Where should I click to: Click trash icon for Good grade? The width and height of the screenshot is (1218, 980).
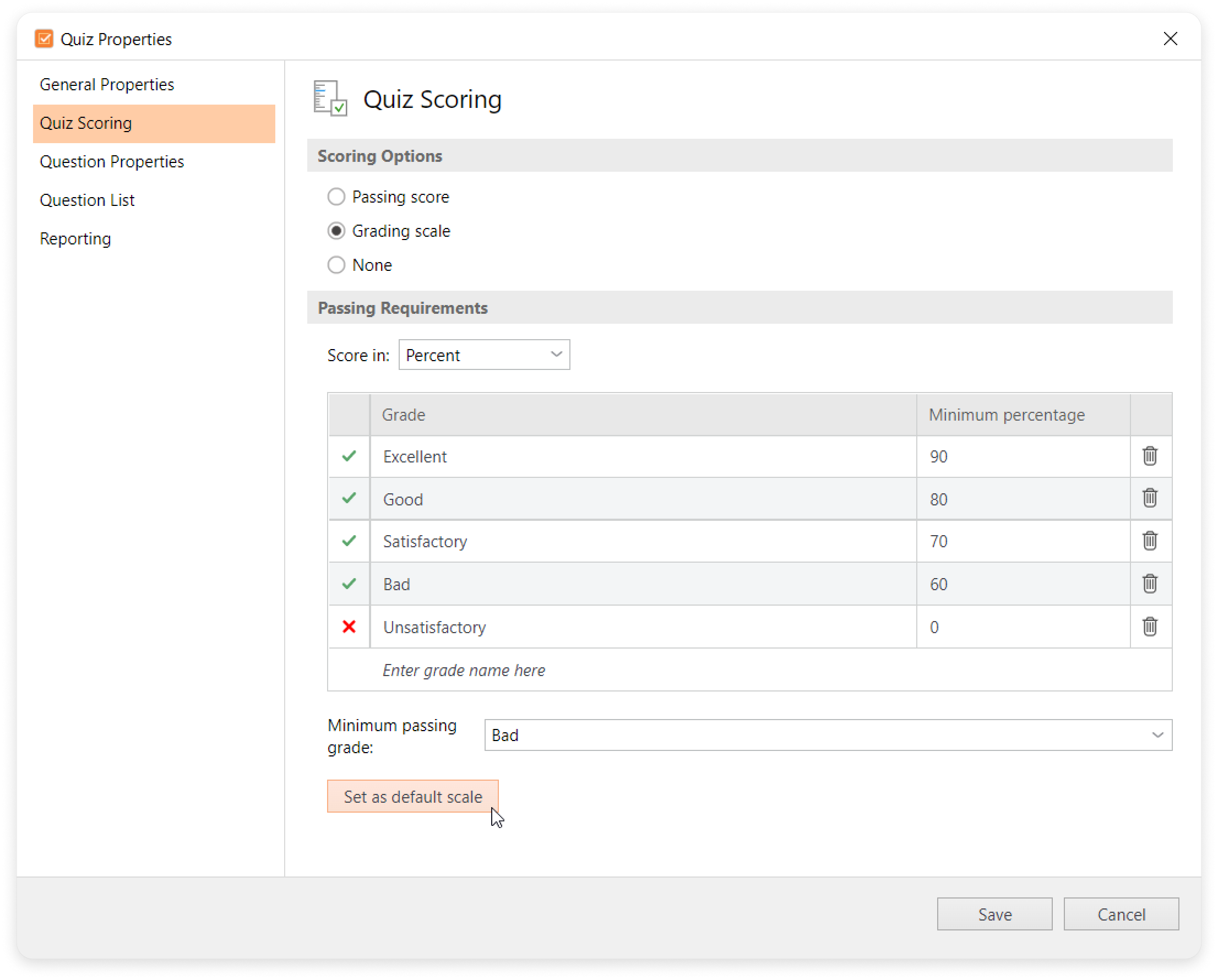tap(1150, 498)
